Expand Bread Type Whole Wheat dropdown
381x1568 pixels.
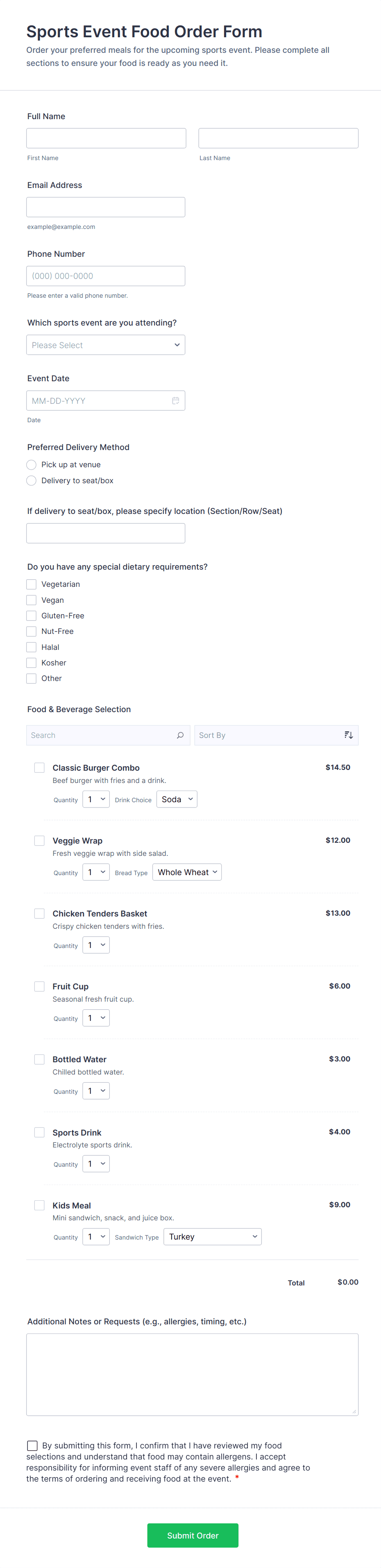pyautogui.click(x=187, y=872)
